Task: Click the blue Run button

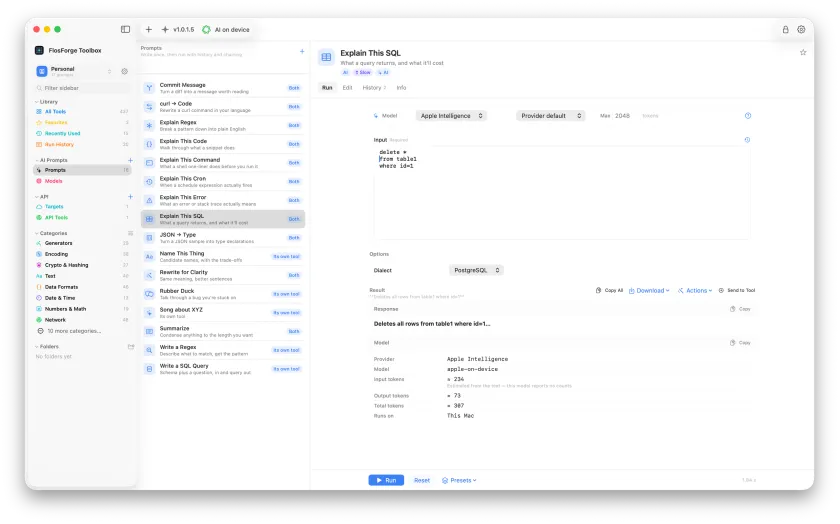Action: (386, 481)
